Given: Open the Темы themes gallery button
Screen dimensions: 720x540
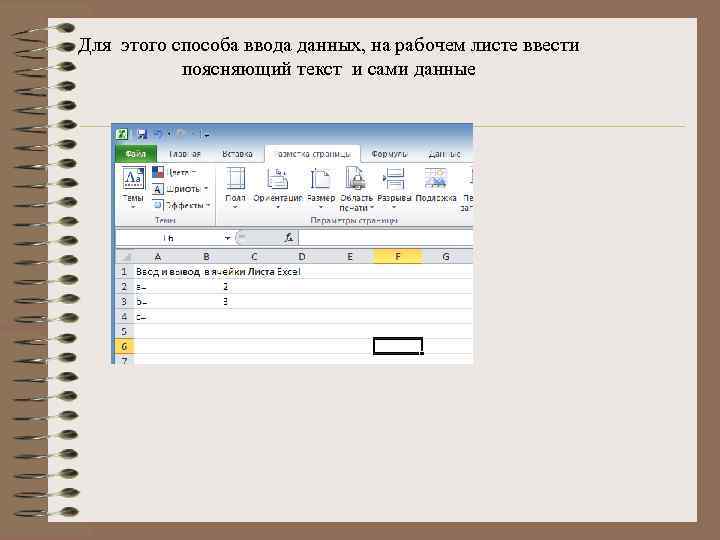Looking at the screenshot, I should [133, 188].
